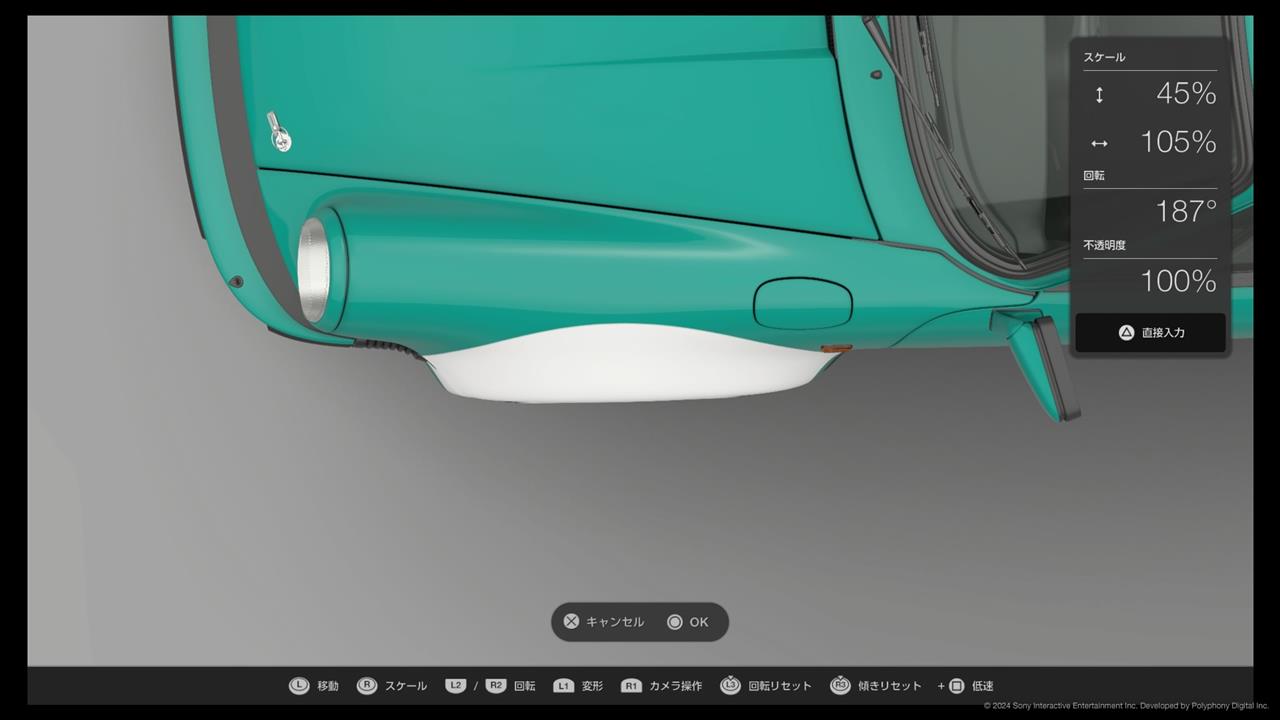Click the R1 camera control icon
The width and height of the screenshot is (1280, 720).
click(631, 686)
